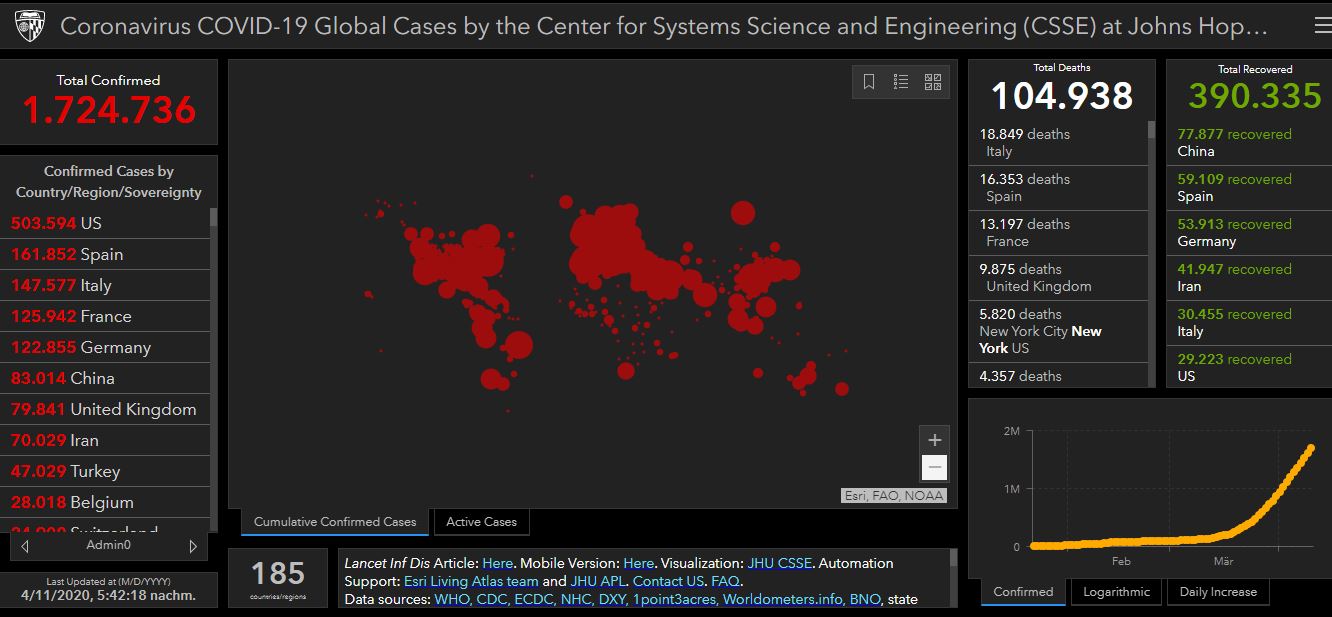The image size is (1332, 617).
Task: Open the bookmarks icon on the map
Action: pos(869,82)
